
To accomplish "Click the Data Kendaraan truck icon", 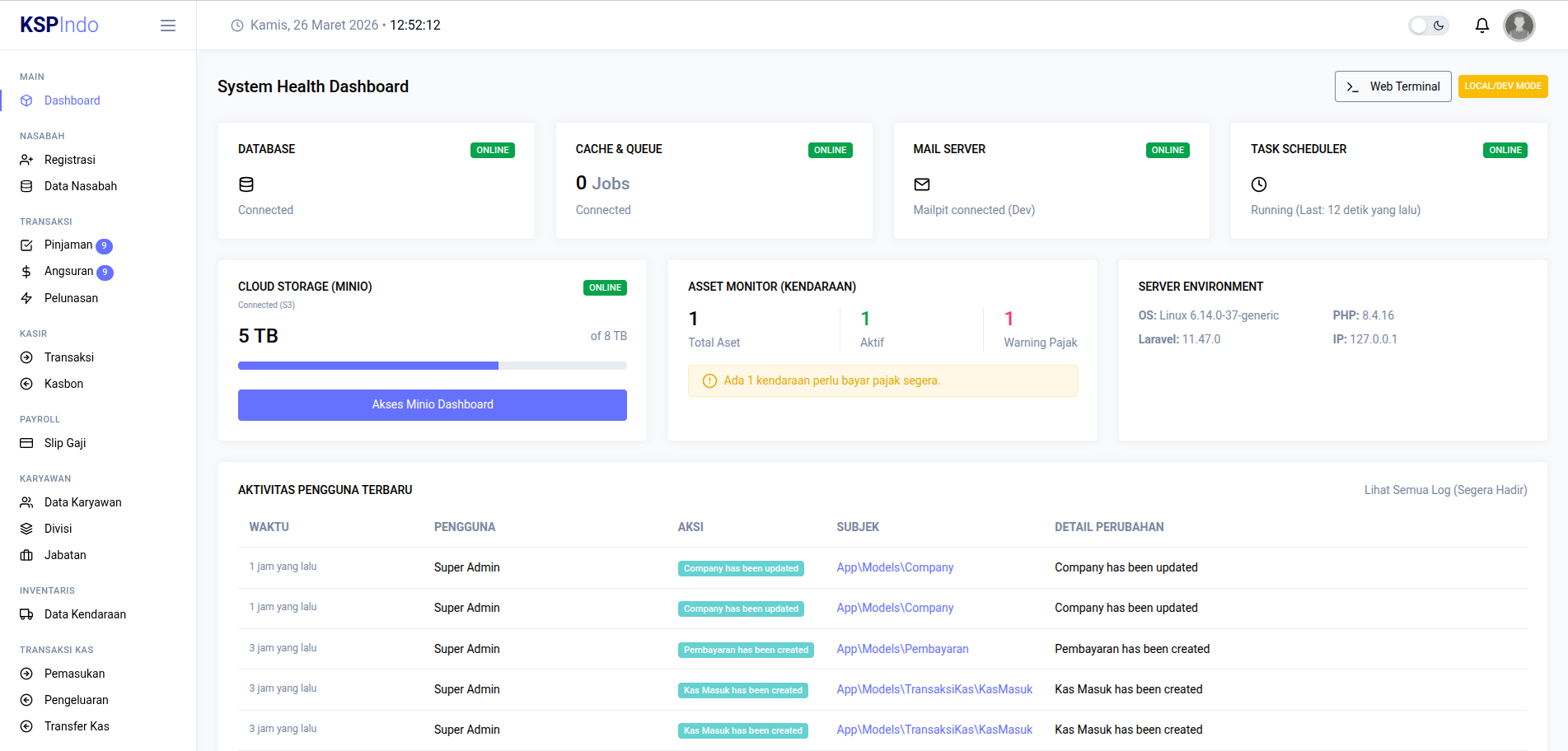I will tap(26, 614).
